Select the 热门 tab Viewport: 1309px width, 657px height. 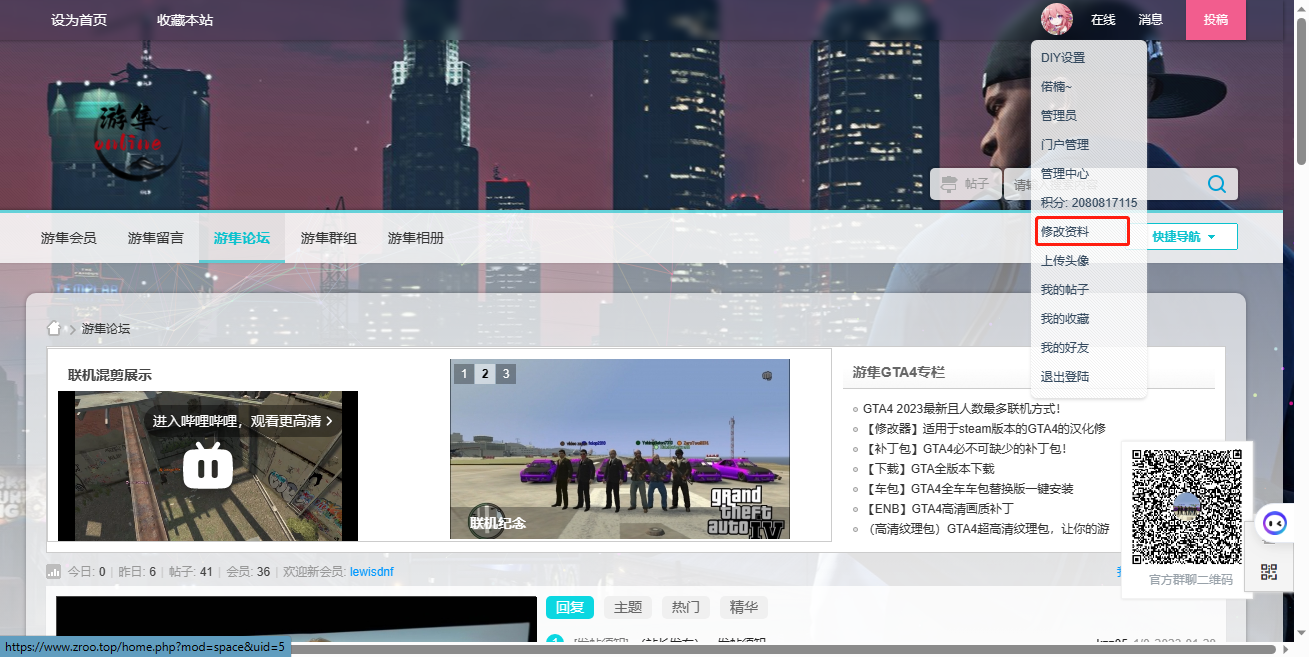pos(686,607)
